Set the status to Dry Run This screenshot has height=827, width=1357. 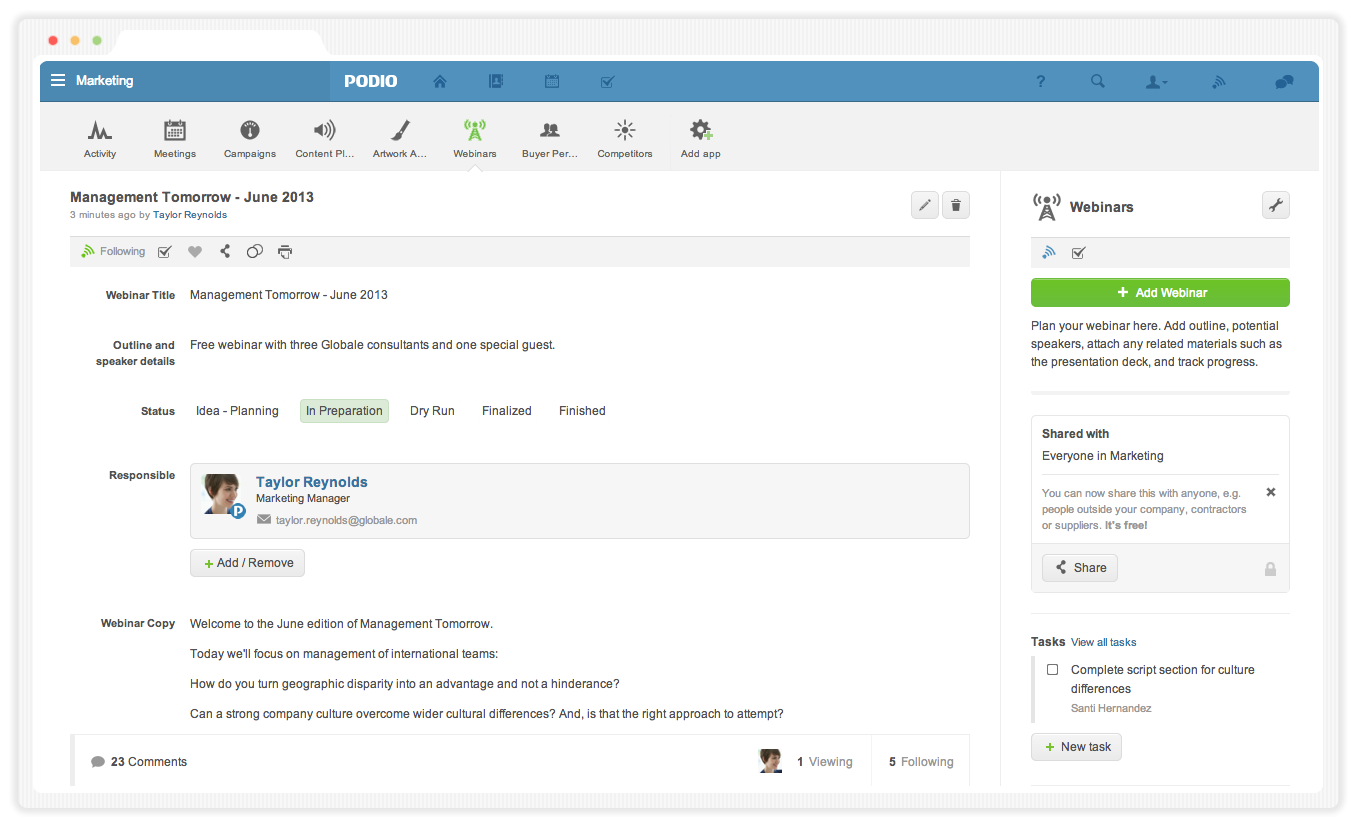point(432,411)
